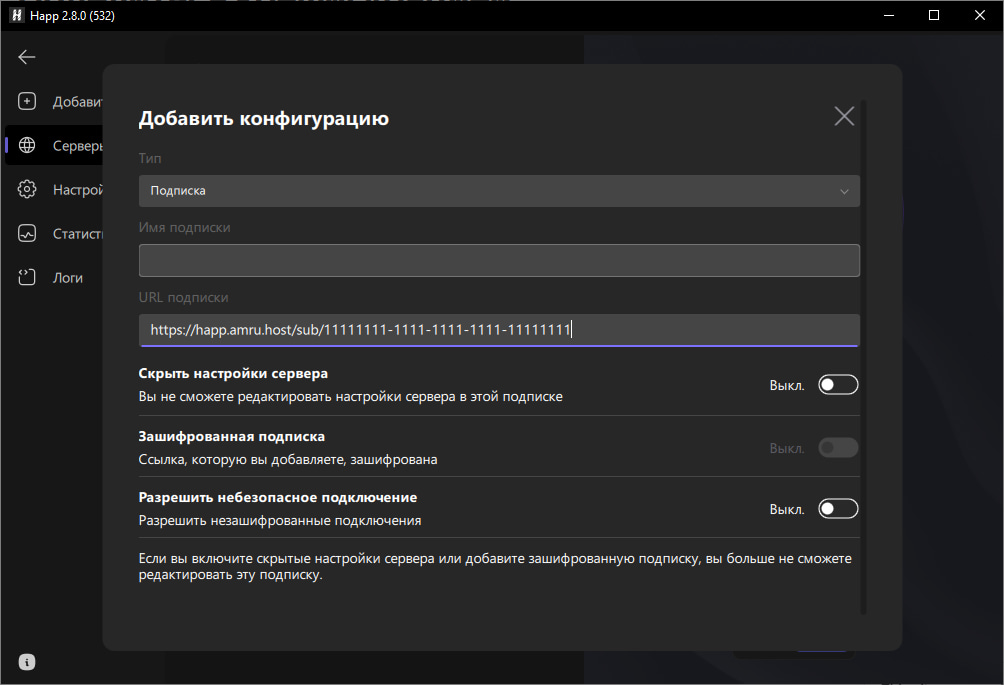Close the Happ application window
1004x685 pixels.
[x=980, y=15]
